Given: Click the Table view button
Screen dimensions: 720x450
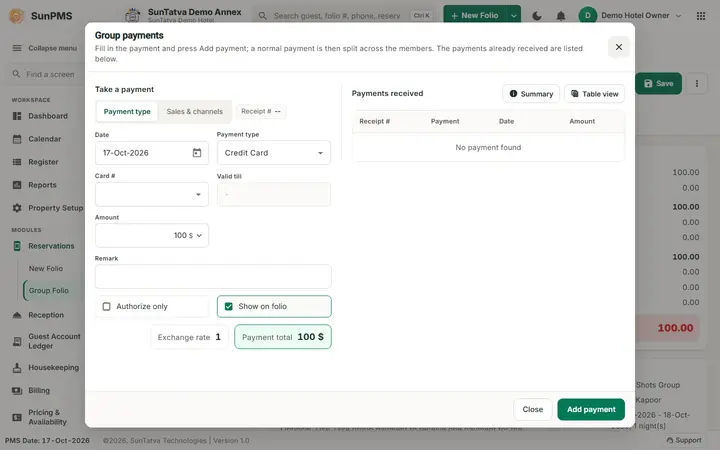Looking at the screenshot, I should click(x=594, y=94).
